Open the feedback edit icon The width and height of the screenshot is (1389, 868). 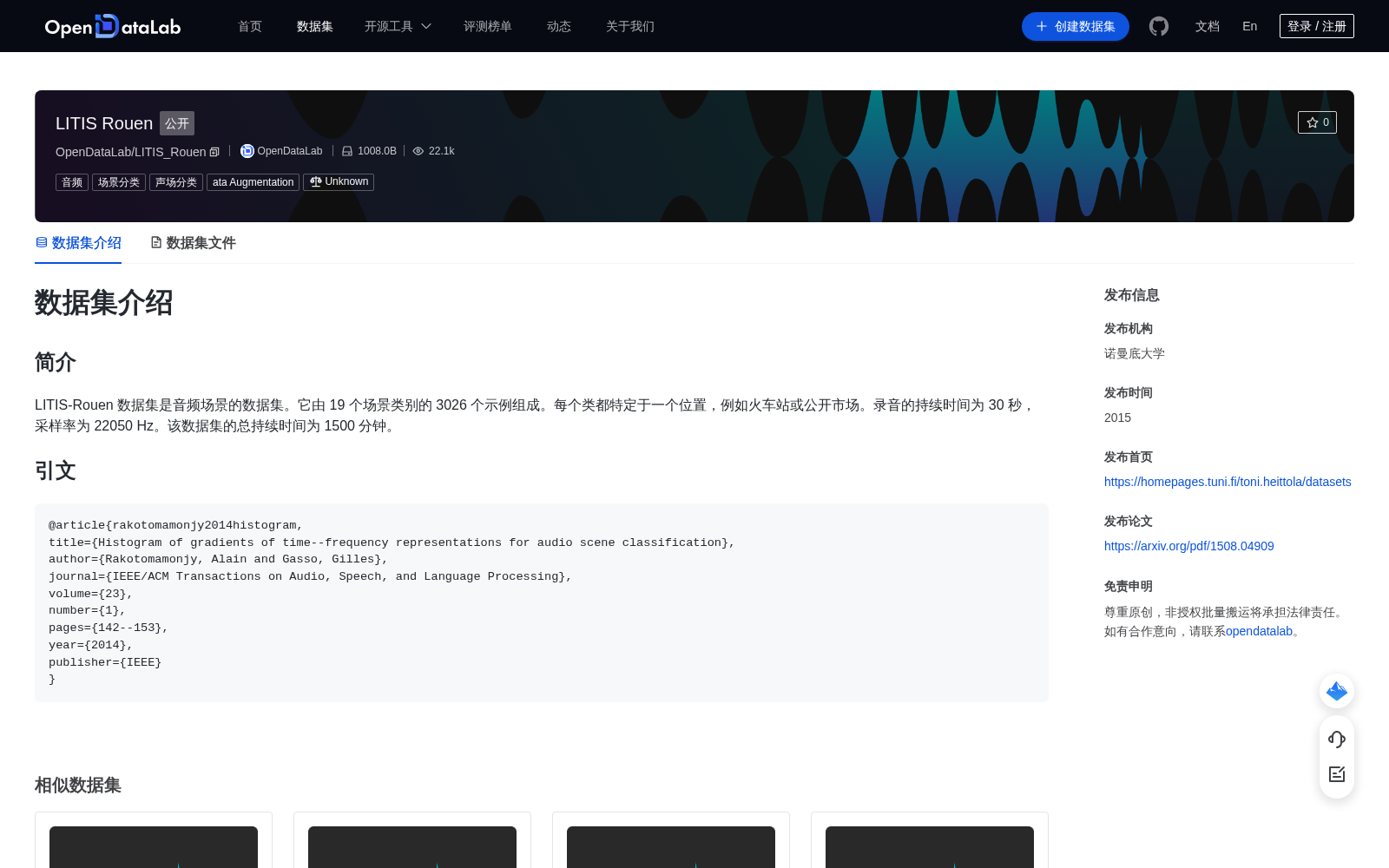point(1337,774)
